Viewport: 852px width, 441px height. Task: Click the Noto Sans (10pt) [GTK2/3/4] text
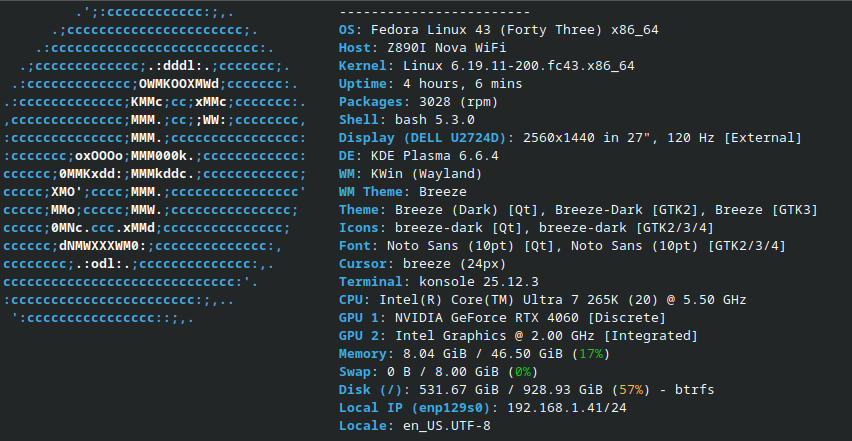point(678,245)
